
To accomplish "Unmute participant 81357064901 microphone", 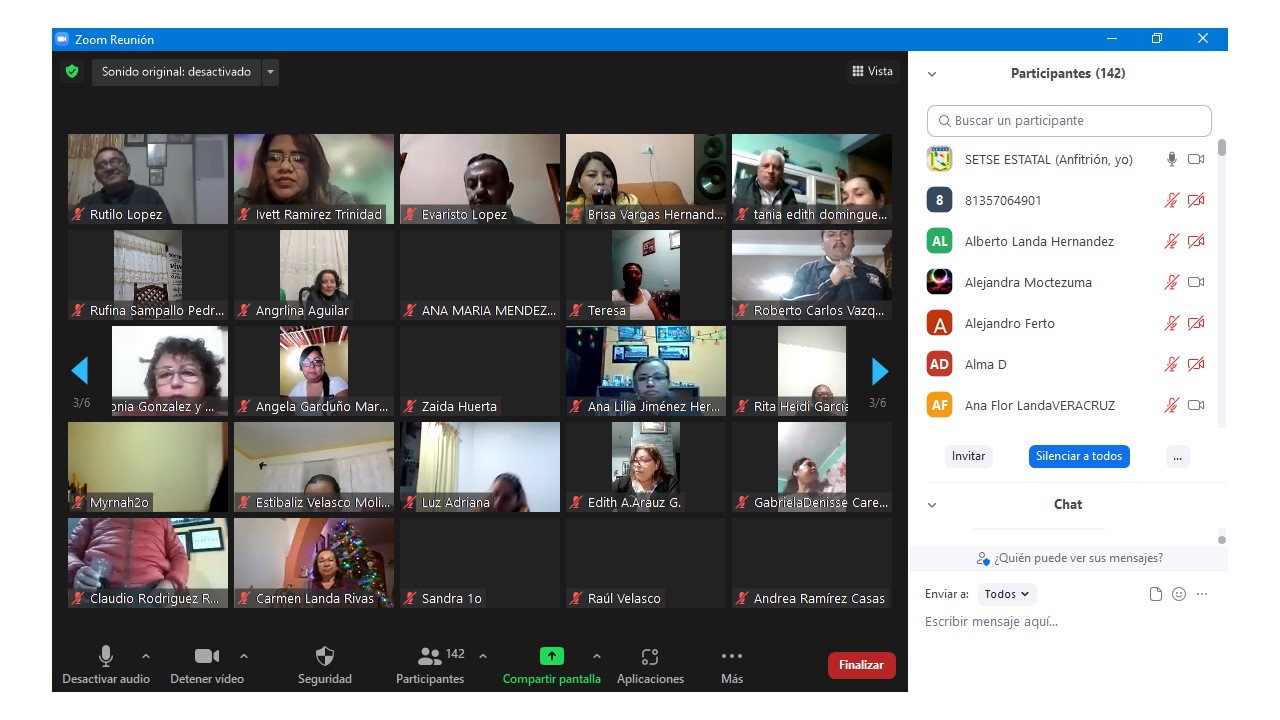I will tap(1172, 200).
